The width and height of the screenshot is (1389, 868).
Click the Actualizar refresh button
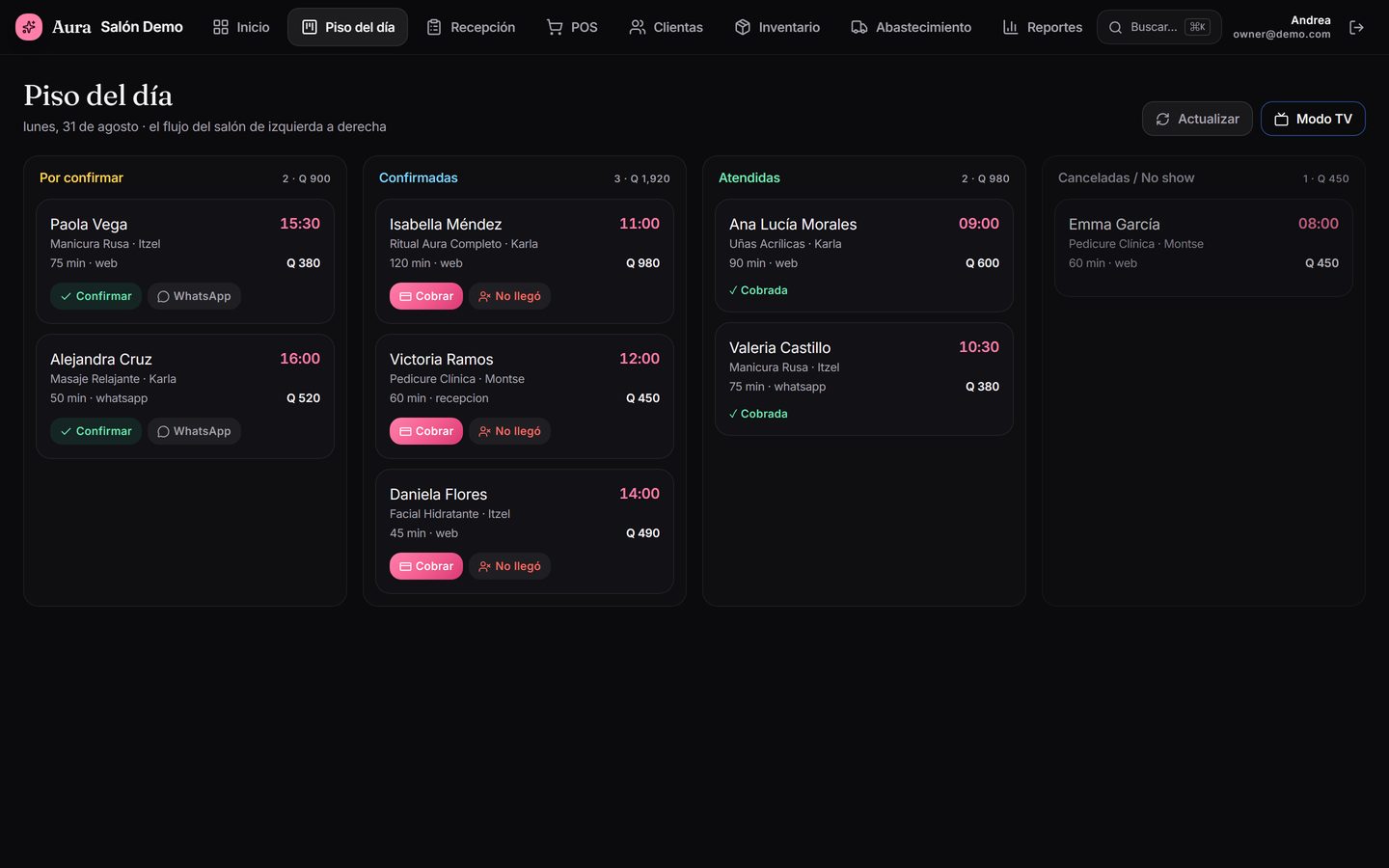1197,119
